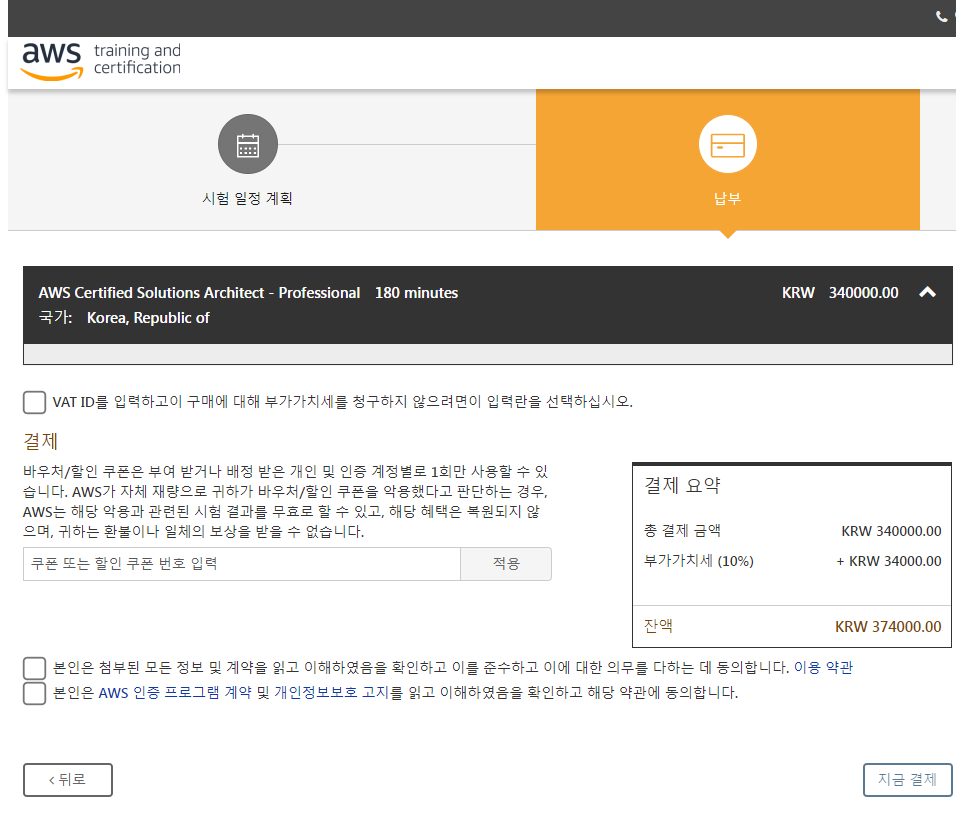956x824 pixels.
Task: Check the agreement checkbox next to 이용 약관
Action: (34, 668)
